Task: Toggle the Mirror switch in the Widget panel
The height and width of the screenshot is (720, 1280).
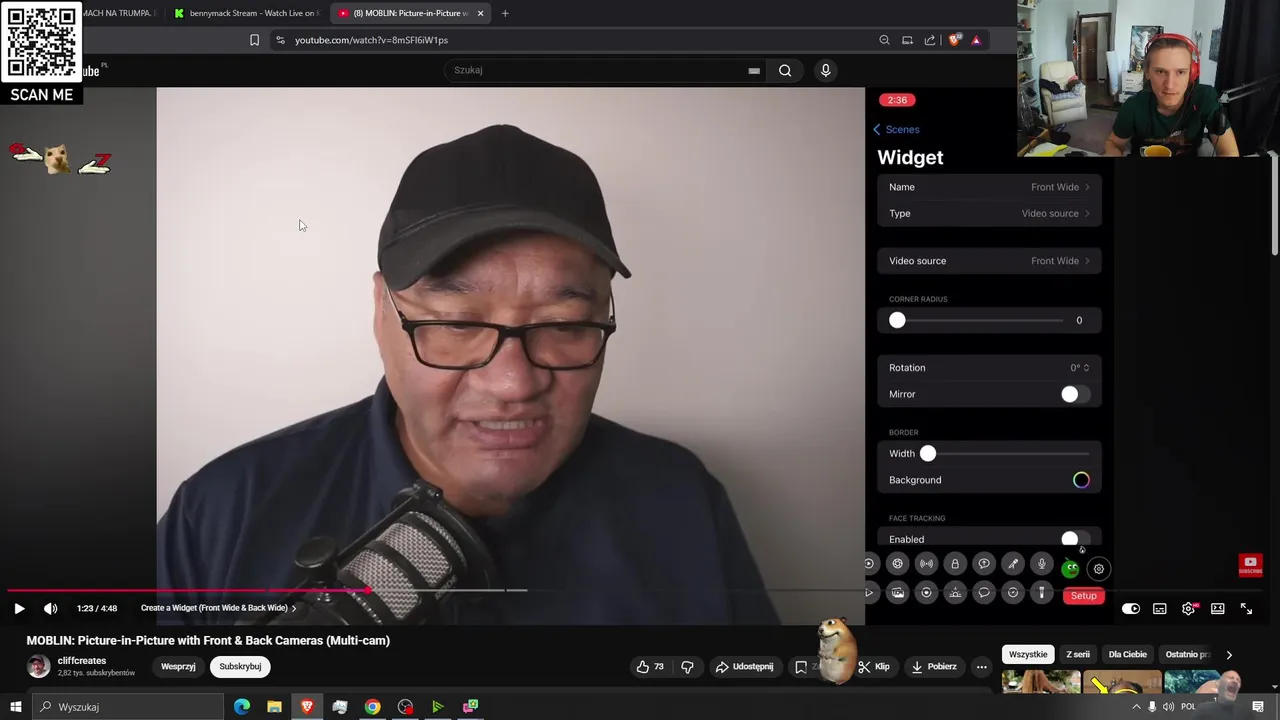Action: [1075, 394]
